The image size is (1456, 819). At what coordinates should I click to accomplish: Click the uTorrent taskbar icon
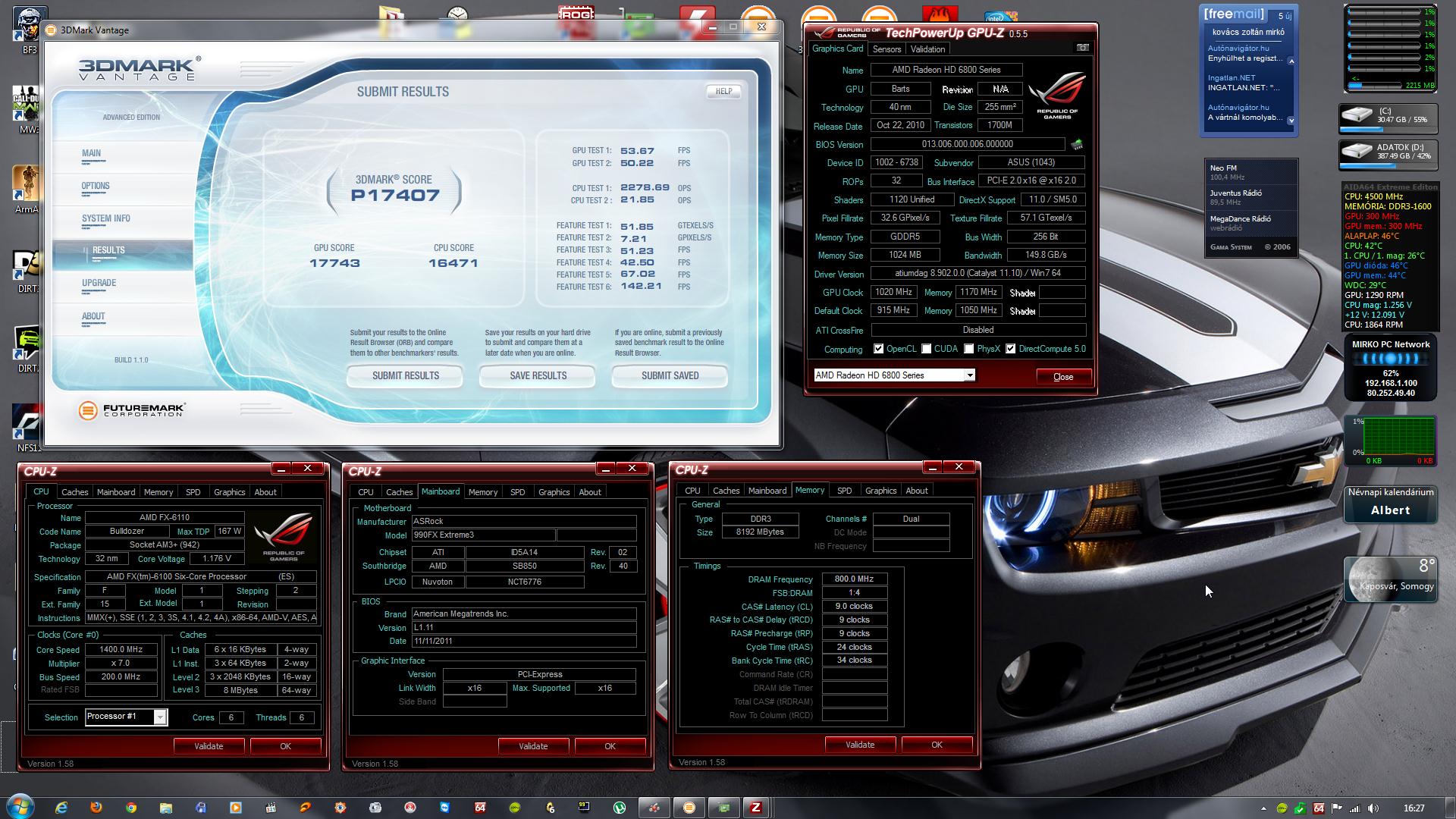pos(620,808)
